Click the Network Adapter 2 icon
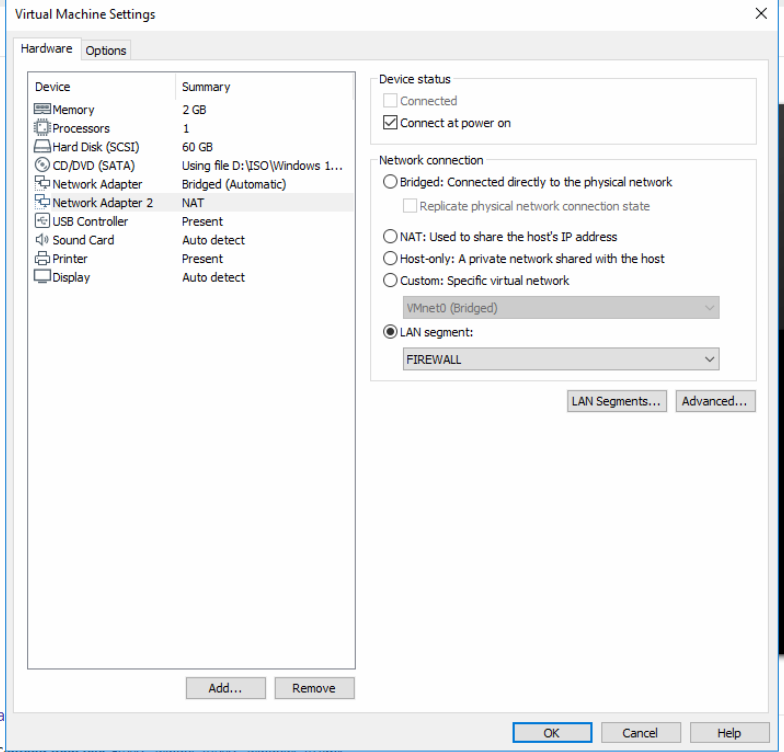Viewport: 784px width, 752px height. (x=42, y=202)
